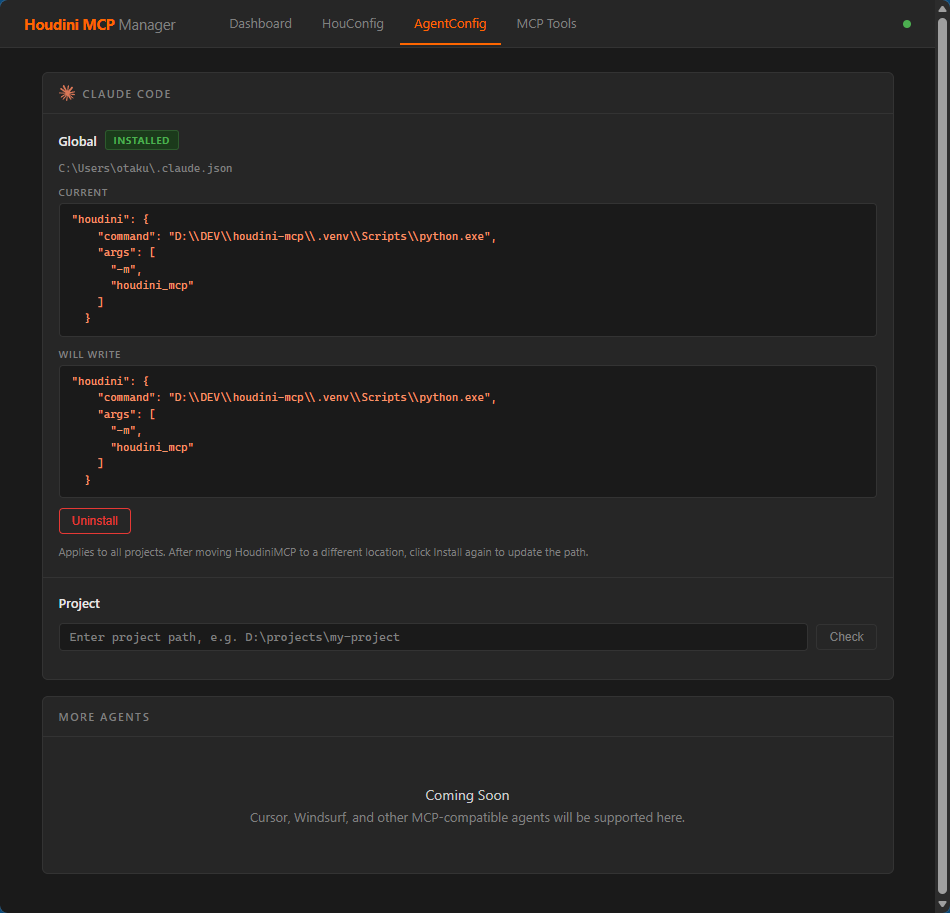Click "houdini_mcp" in the WILL WRITE block
This screenshot has width=950, height=913.
[x=152, y=447]
